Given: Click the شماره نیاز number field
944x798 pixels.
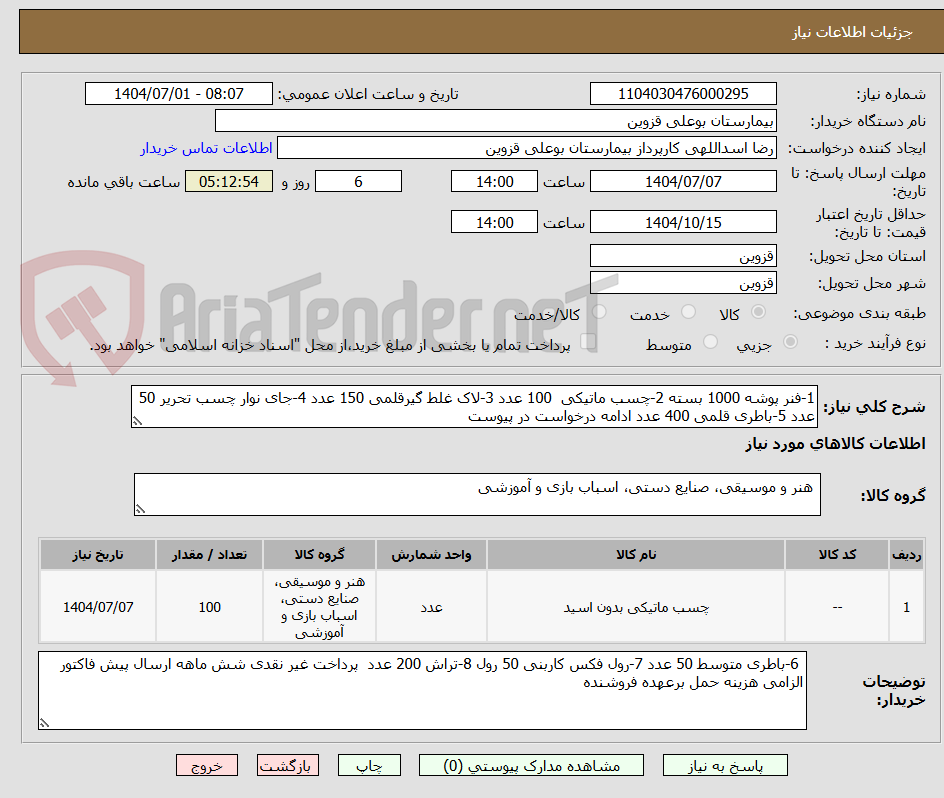Looking at the screenshot, I should click(683, 93).
